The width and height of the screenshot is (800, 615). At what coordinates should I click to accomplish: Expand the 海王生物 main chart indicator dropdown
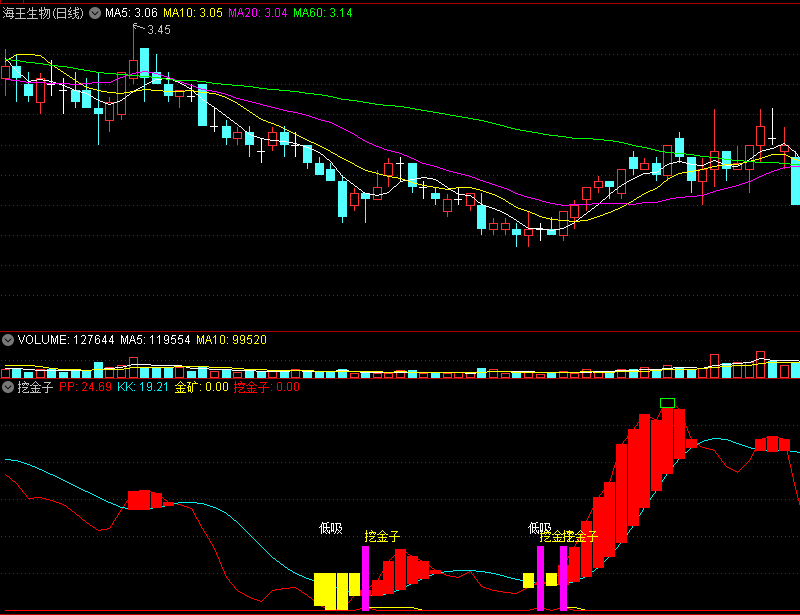[x=95, y=13]
